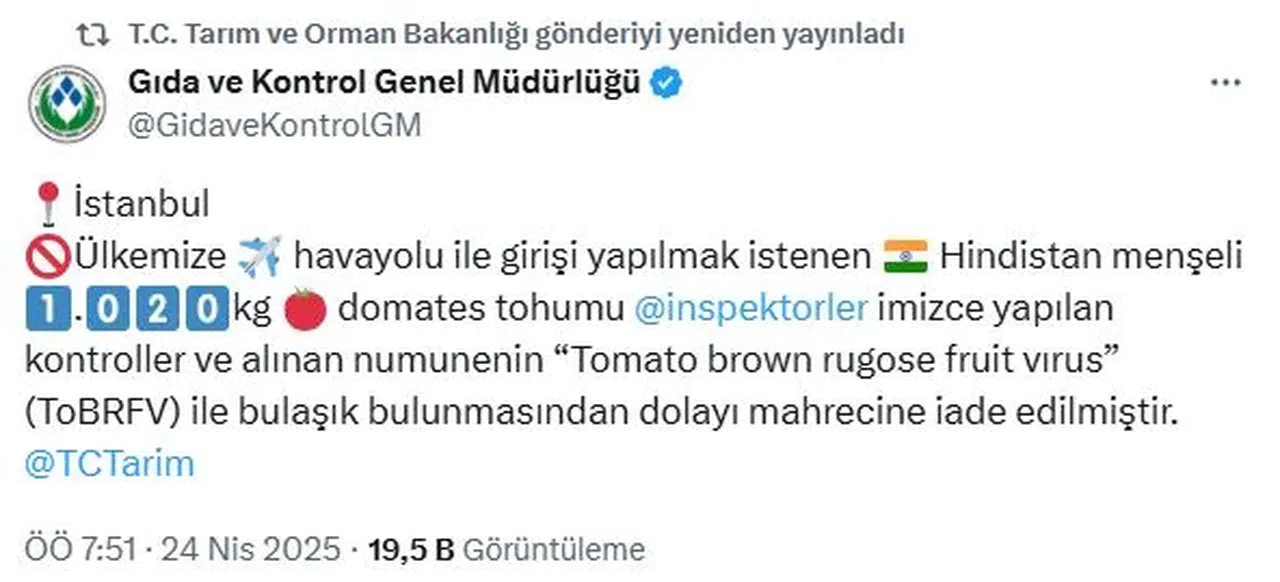
Task: Click the repost arrows icon at top
Action: (x=96, y=35)
